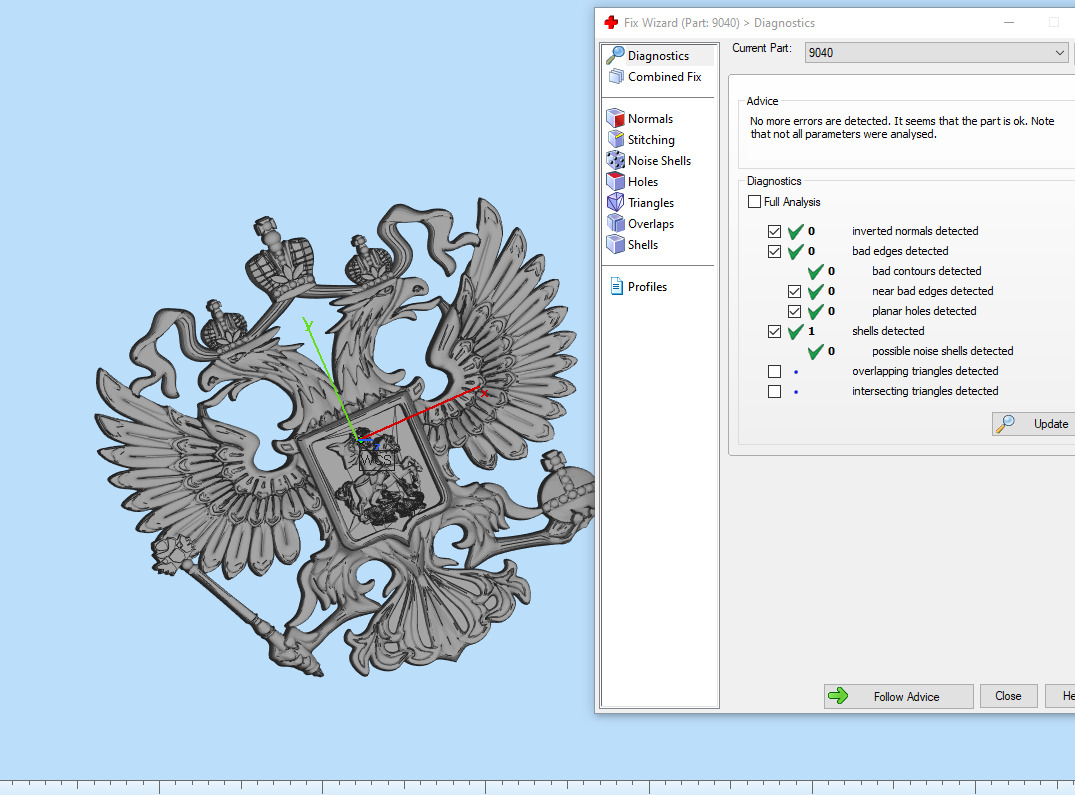Click the 'overlapping triangles detected' label
Viewport: 1075px width, 795px height.
(925, 371)
